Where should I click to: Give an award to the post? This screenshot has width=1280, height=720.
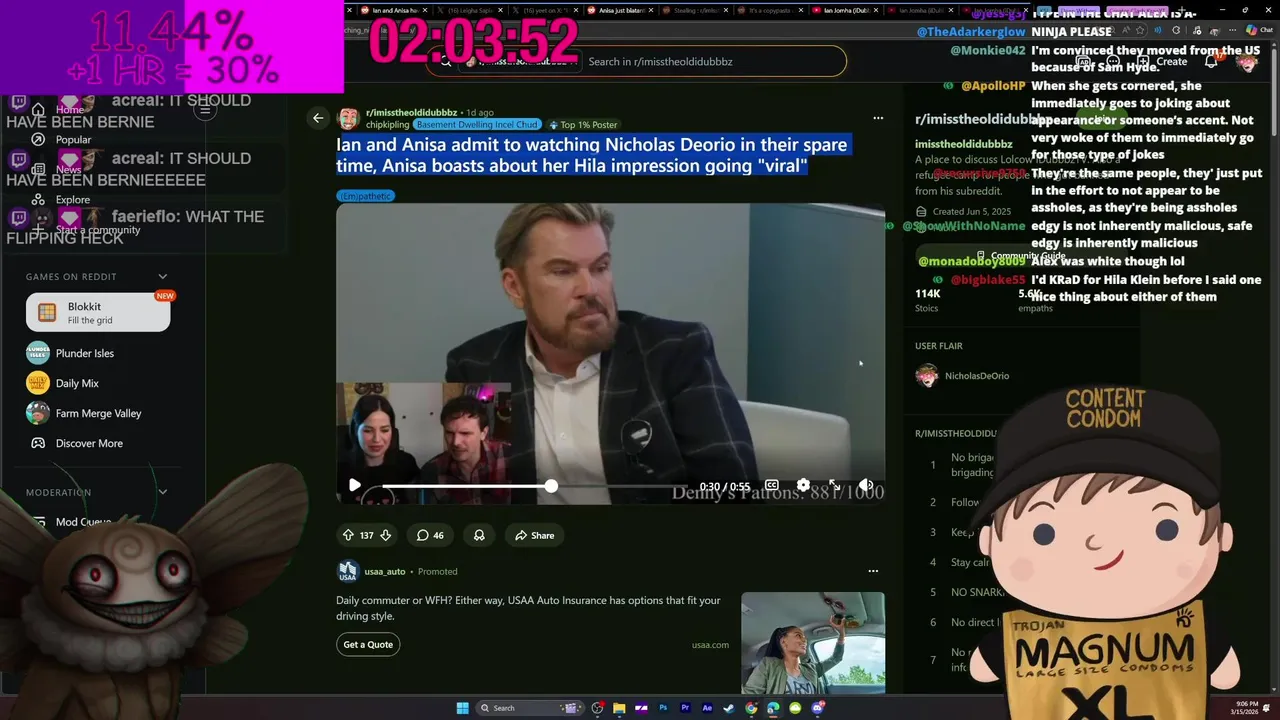pos(479,535)
